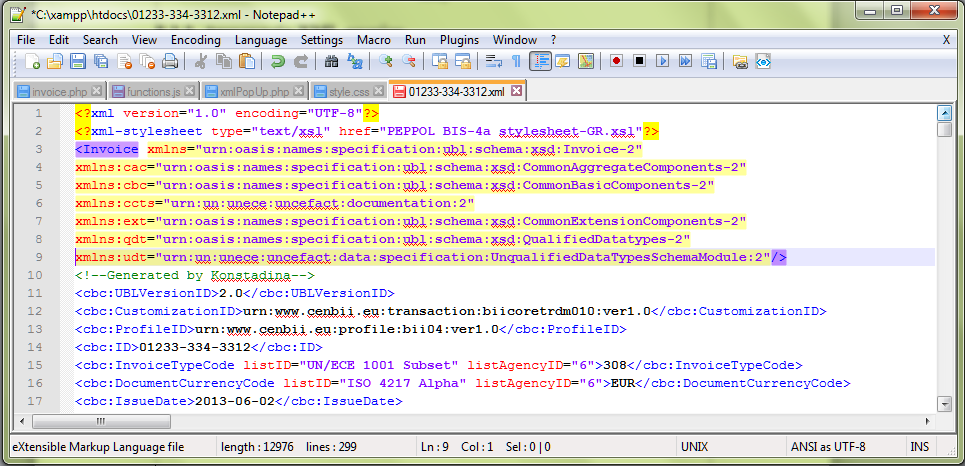Close the style.css tab
The height and width of the screenshot is (466, 965).
pyautogui.click(x=378, y=92)
